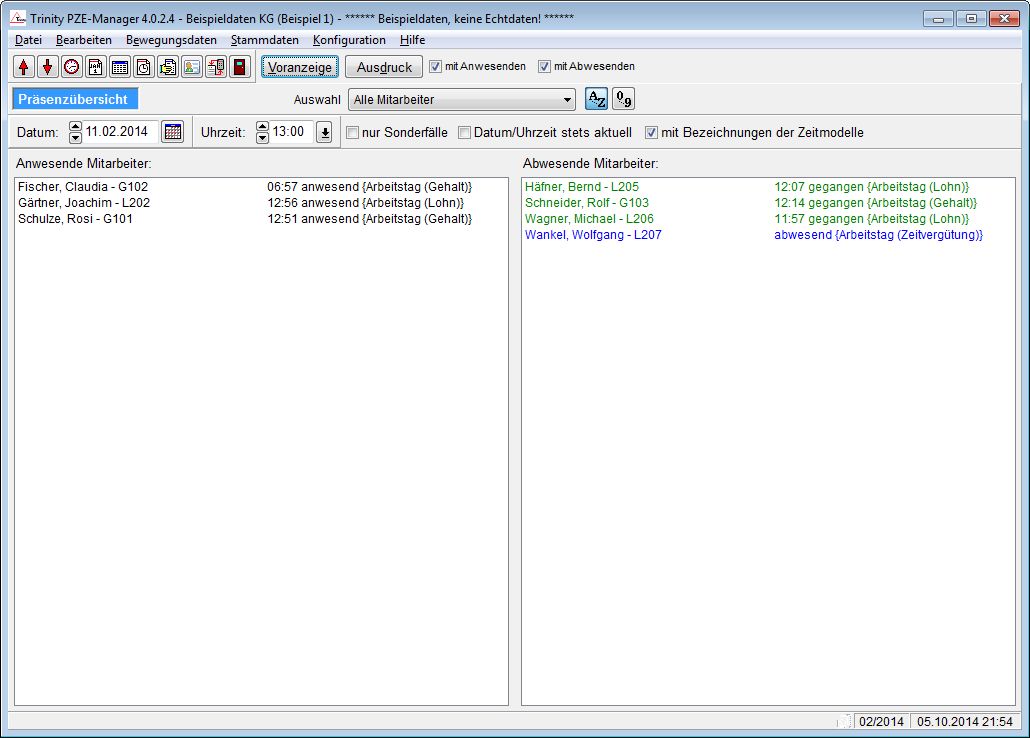Viewport: 1030px width, 738px height.
Task: Sort employees alphabetically with A-Z button
Action: (x=596, y=99)
